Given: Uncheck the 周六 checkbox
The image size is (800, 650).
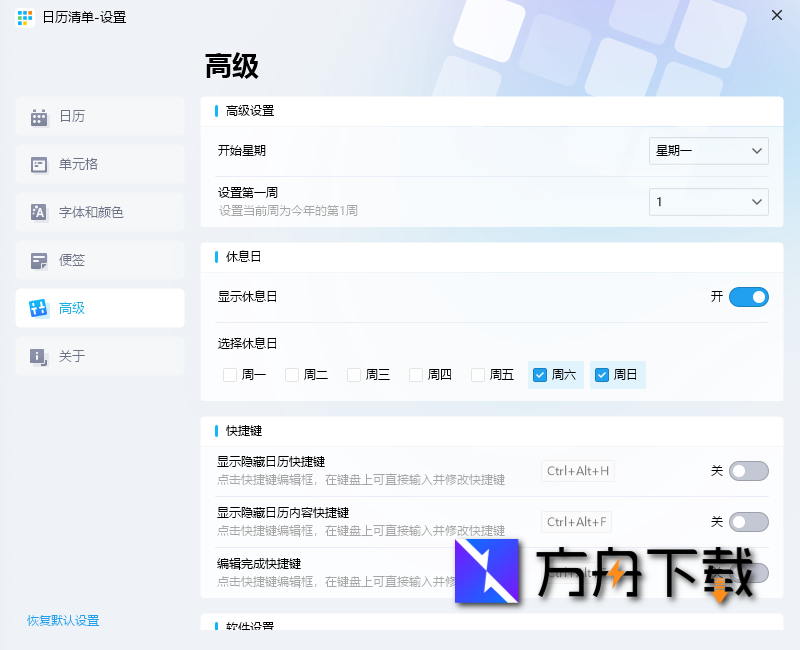Looking at the screenshot, I should (541, 374).
